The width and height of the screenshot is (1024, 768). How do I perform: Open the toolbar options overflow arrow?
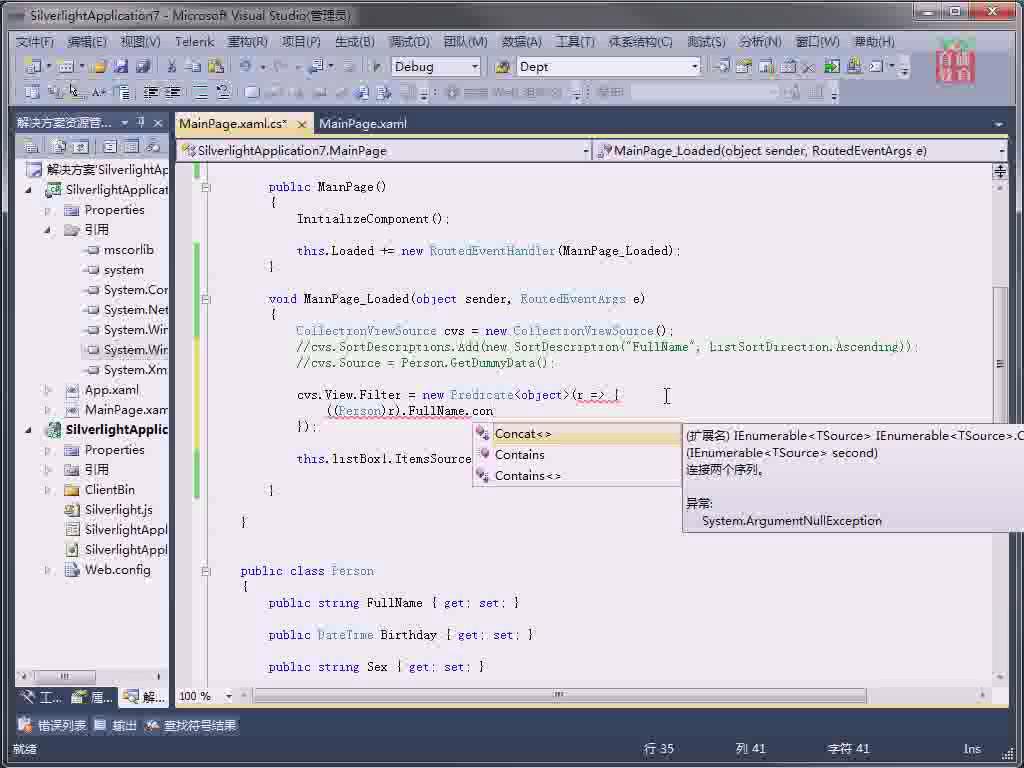click(x=904, y=68)
